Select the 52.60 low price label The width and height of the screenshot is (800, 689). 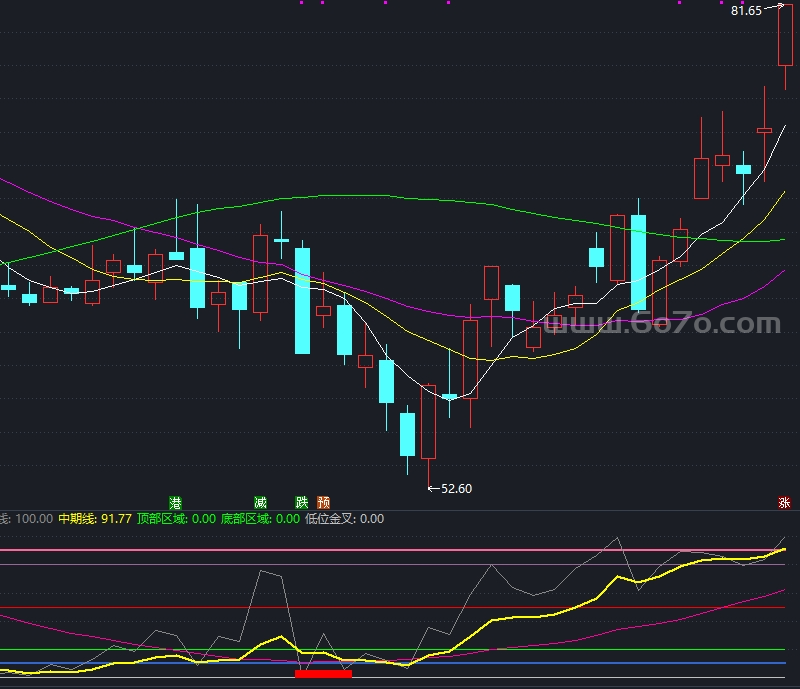(456, 488)
